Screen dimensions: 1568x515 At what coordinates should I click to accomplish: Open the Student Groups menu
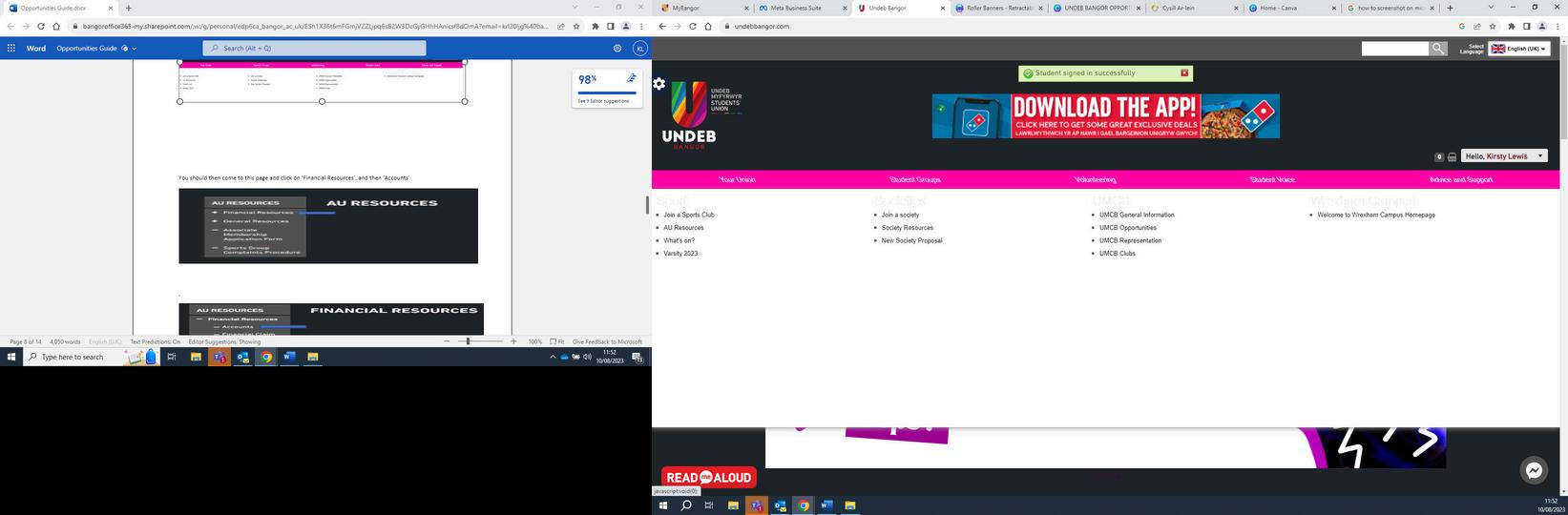coord(915,179)
